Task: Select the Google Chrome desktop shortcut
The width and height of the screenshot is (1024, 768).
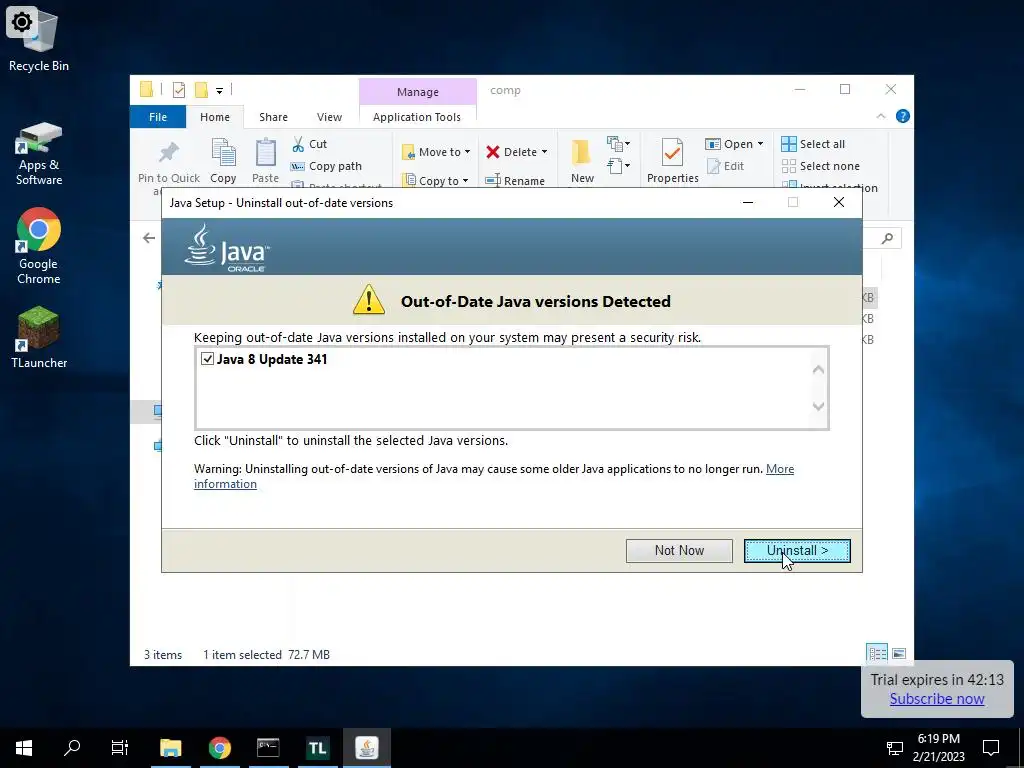Action: pos(39,246)
